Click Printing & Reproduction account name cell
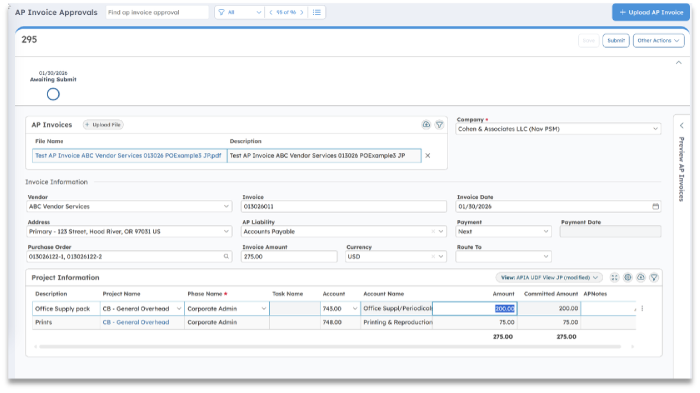The image size is (700, 393). pos(397,322)
